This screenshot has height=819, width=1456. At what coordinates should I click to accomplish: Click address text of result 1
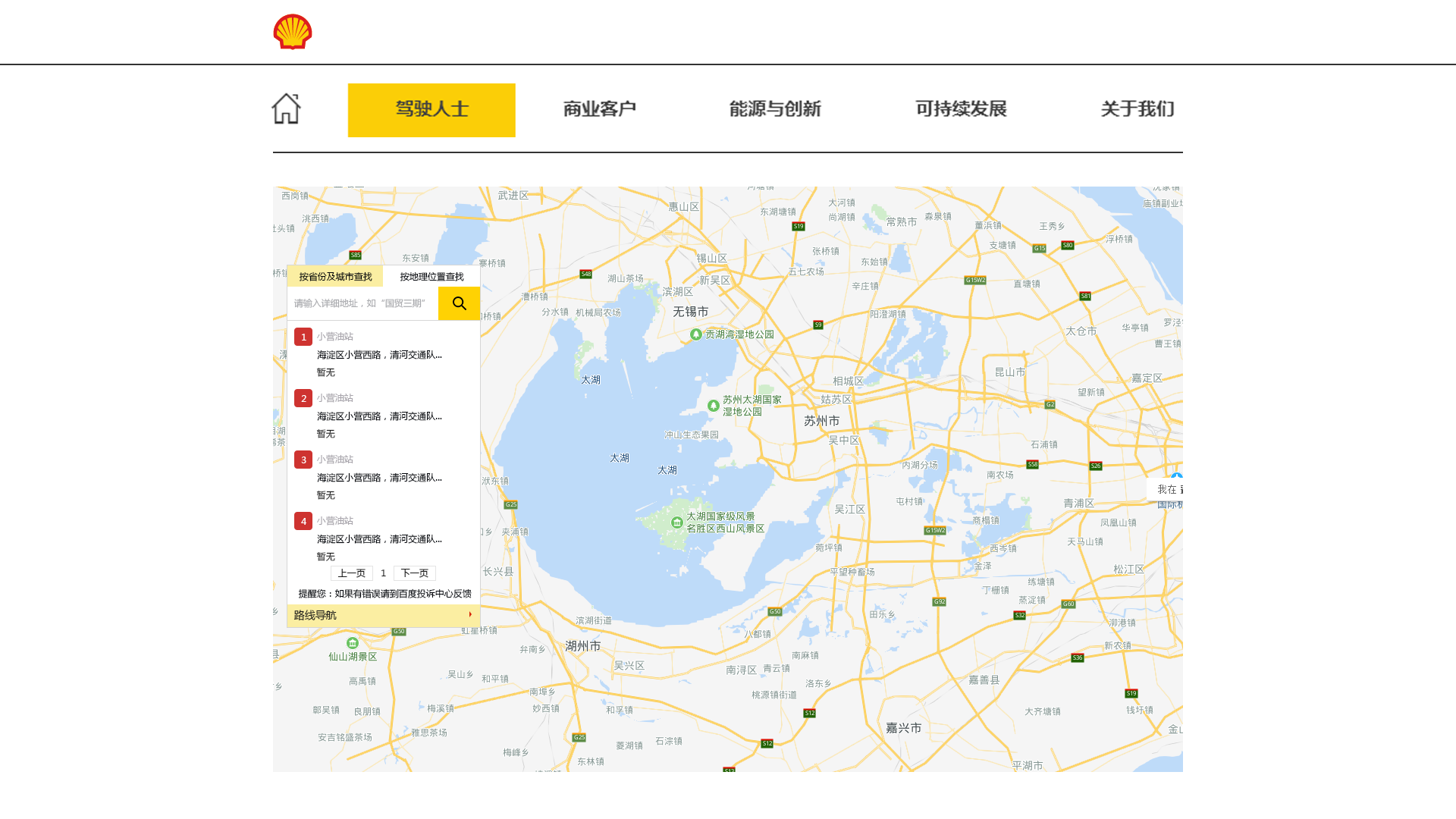[x=379, y=355]
